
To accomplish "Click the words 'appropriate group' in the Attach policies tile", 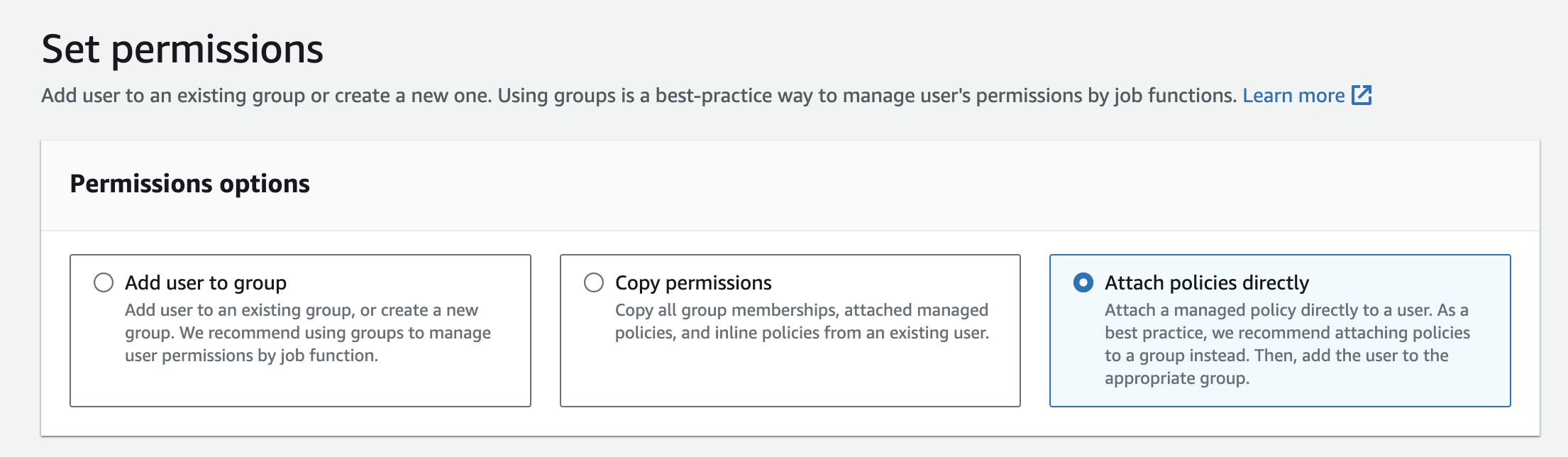I will 1176,378.
